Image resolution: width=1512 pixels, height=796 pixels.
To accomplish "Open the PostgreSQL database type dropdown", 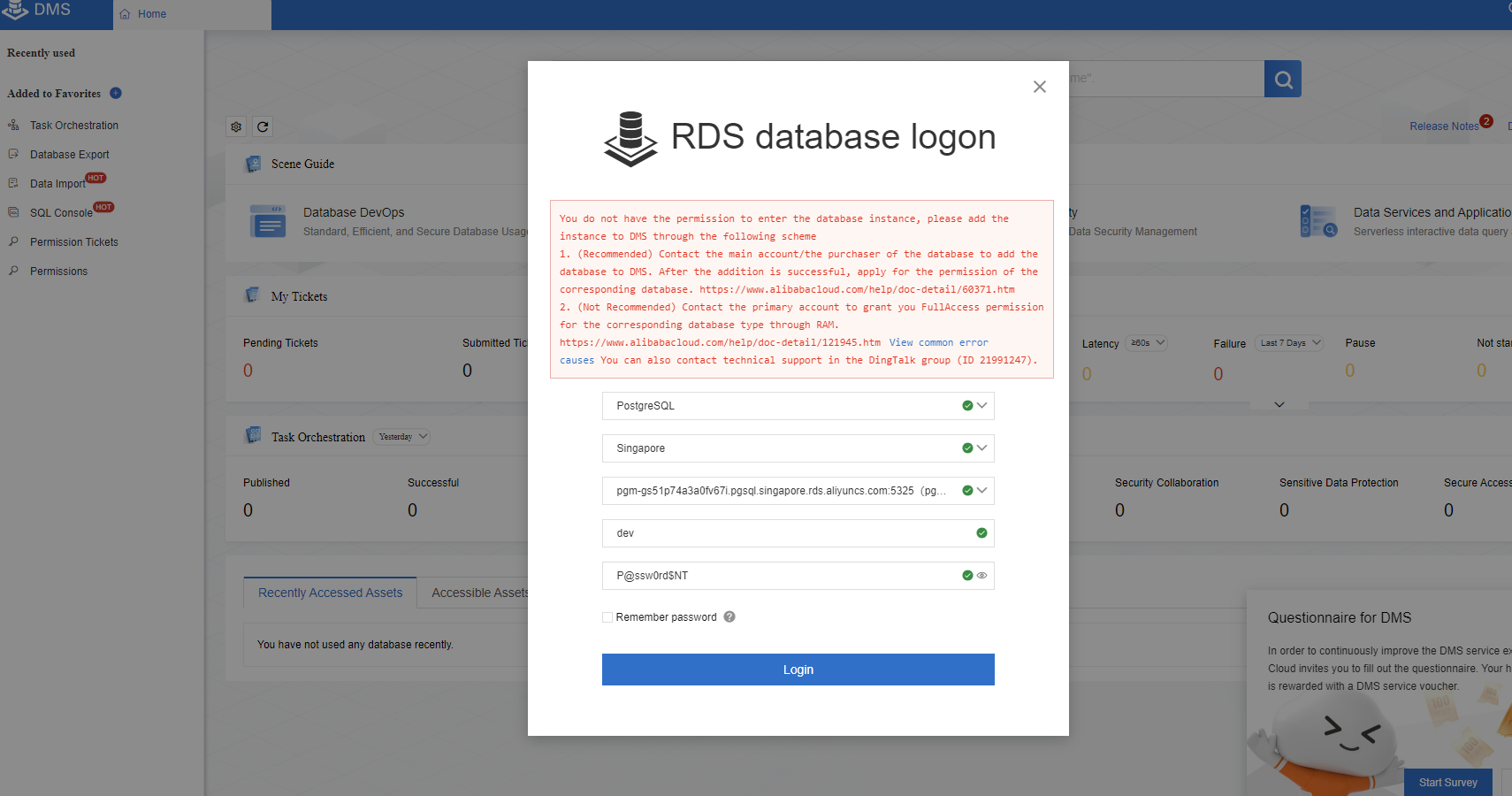I will (798, 406).
